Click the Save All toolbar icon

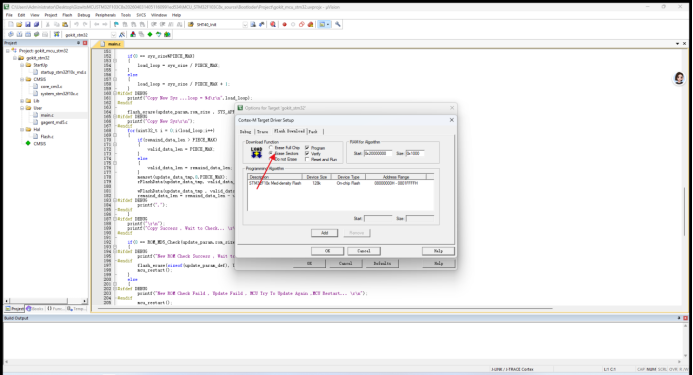point(36,24)
